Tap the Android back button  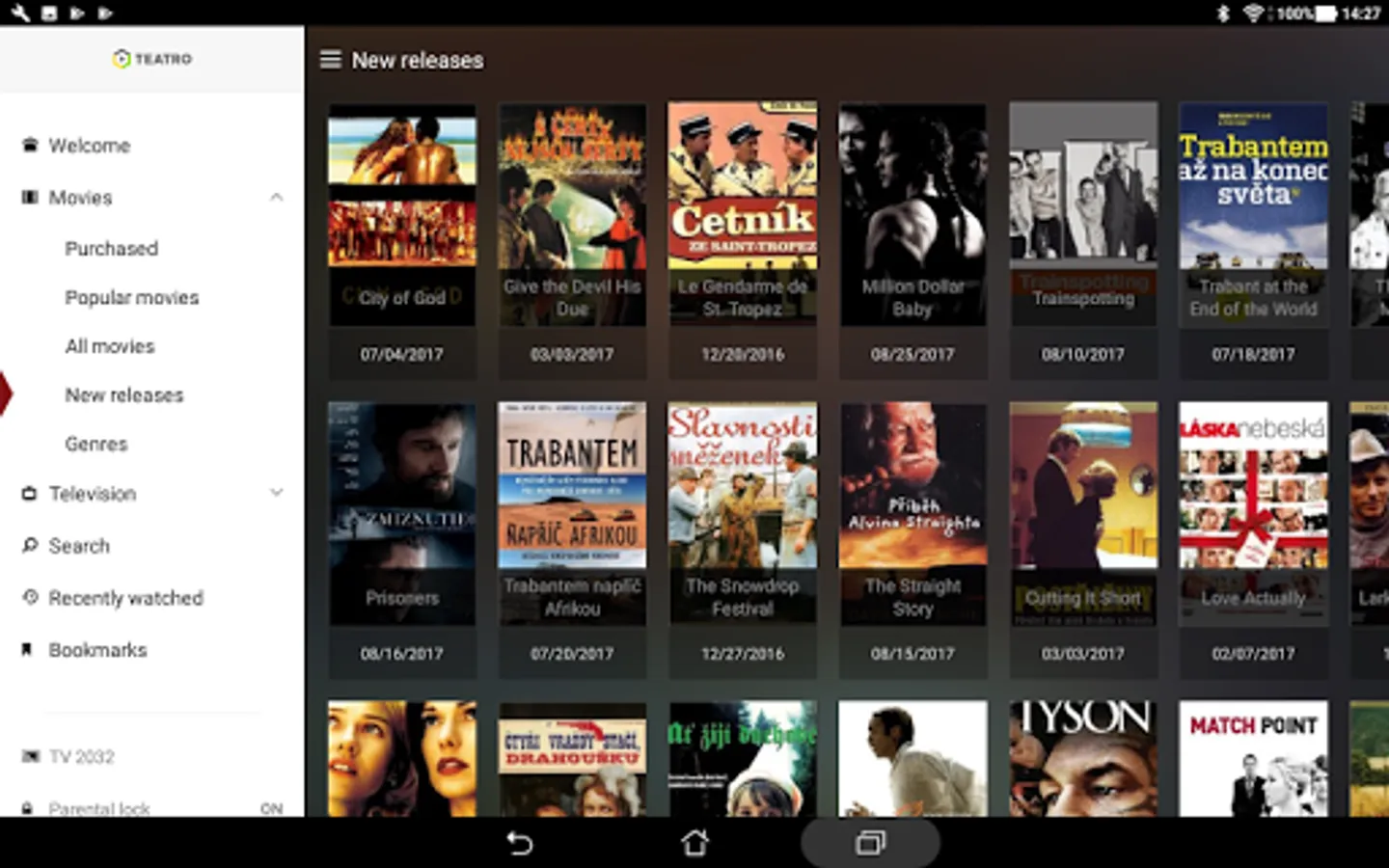[x=520, y=844]
